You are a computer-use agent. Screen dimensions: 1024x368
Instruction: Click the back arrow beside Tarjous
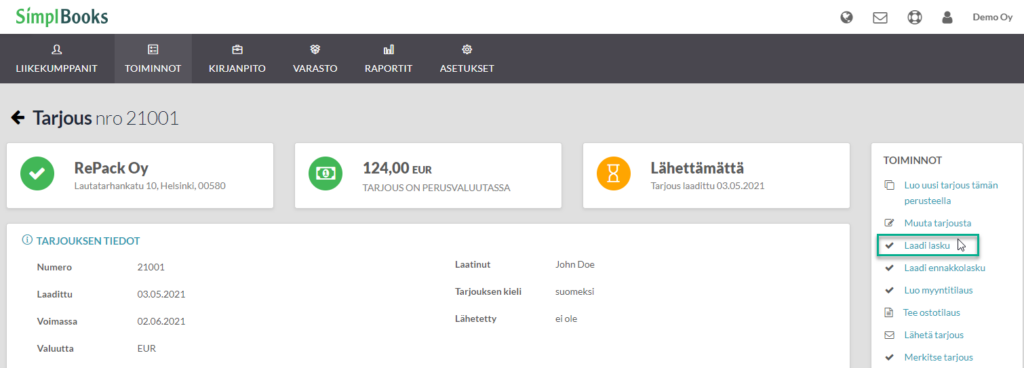18,118
